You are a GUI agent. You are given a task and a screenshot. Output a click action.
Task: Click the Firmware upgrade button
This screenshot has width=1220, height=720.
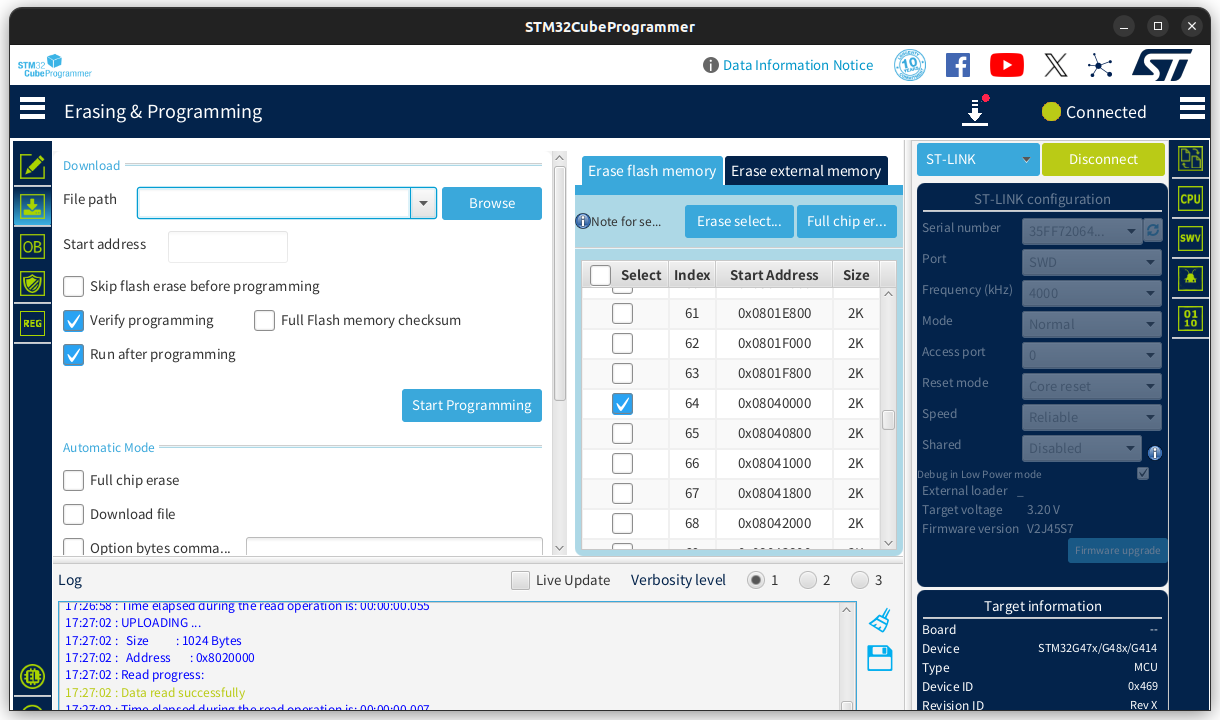(x=1117, y=550)
